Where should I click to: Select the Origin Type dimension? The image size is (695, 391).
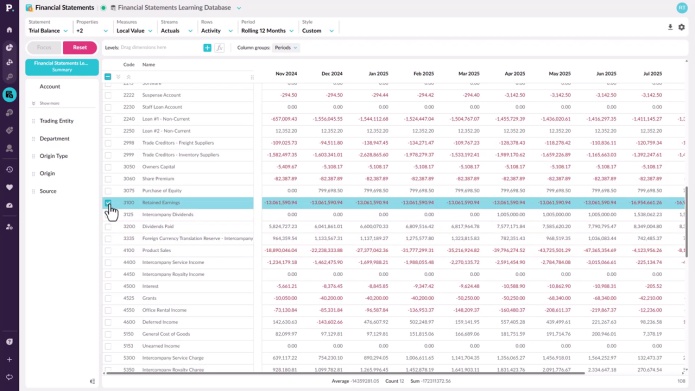[54, 156]
